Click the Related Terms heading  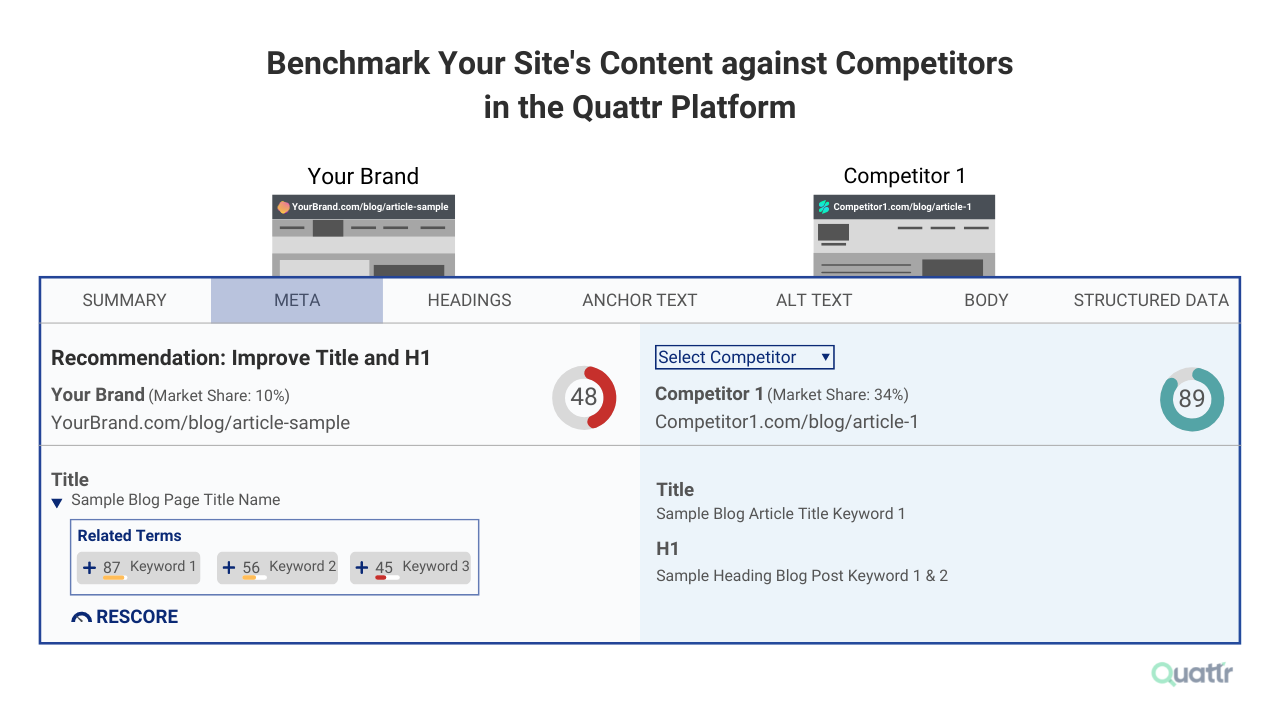pyautogui.click(x=130, y=536)
